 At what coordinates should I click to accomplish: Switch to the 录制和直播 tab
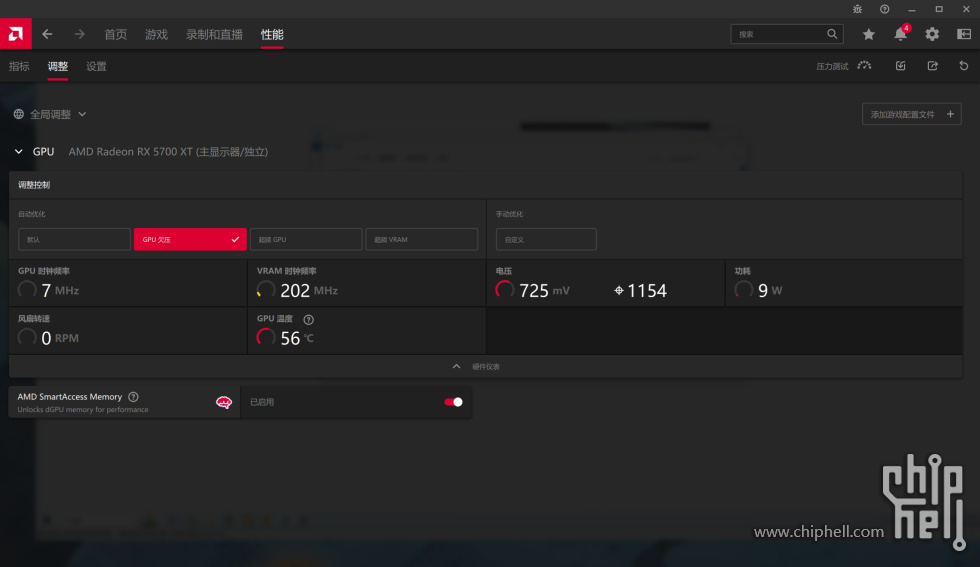(x=214, y=34)
